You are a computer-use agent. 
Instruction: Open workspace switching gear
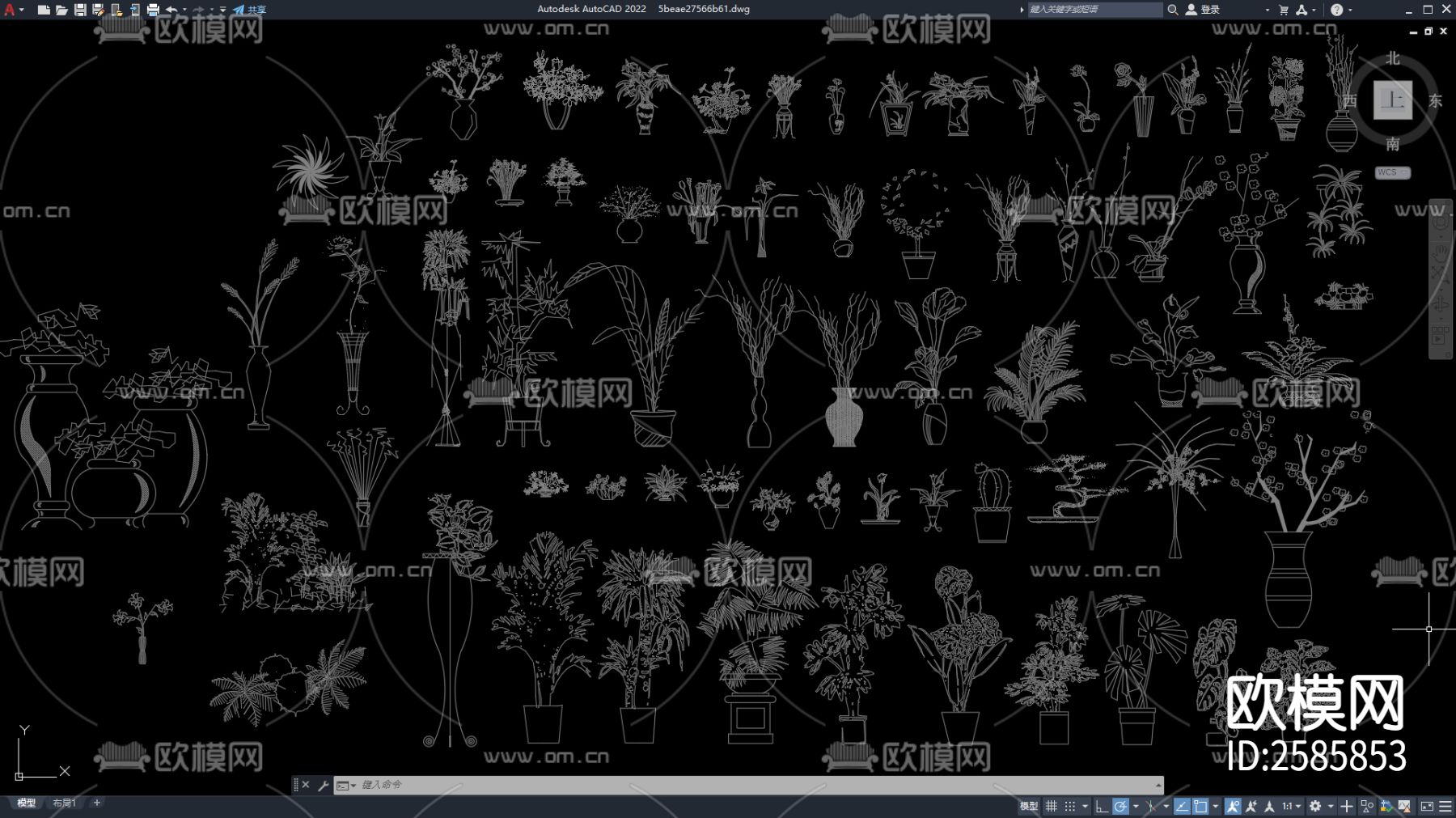[1315, 806]
